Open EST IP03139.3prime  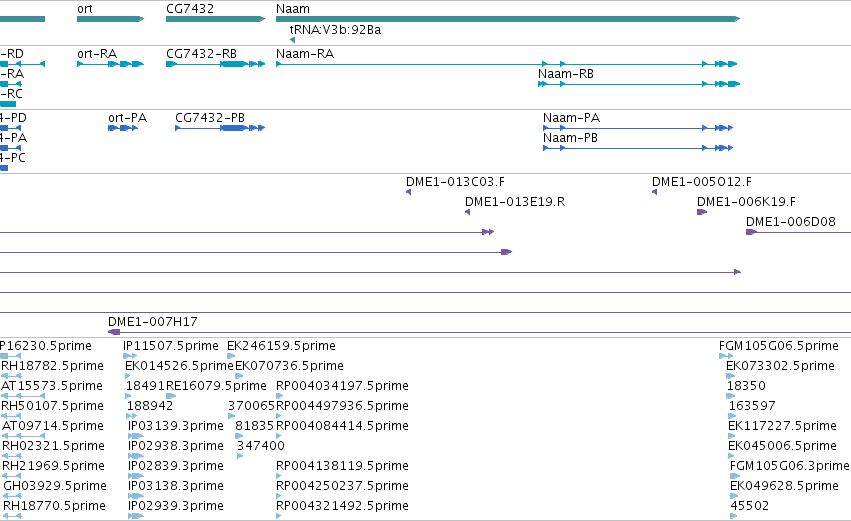pyautogui.click(x=176, y=426)
